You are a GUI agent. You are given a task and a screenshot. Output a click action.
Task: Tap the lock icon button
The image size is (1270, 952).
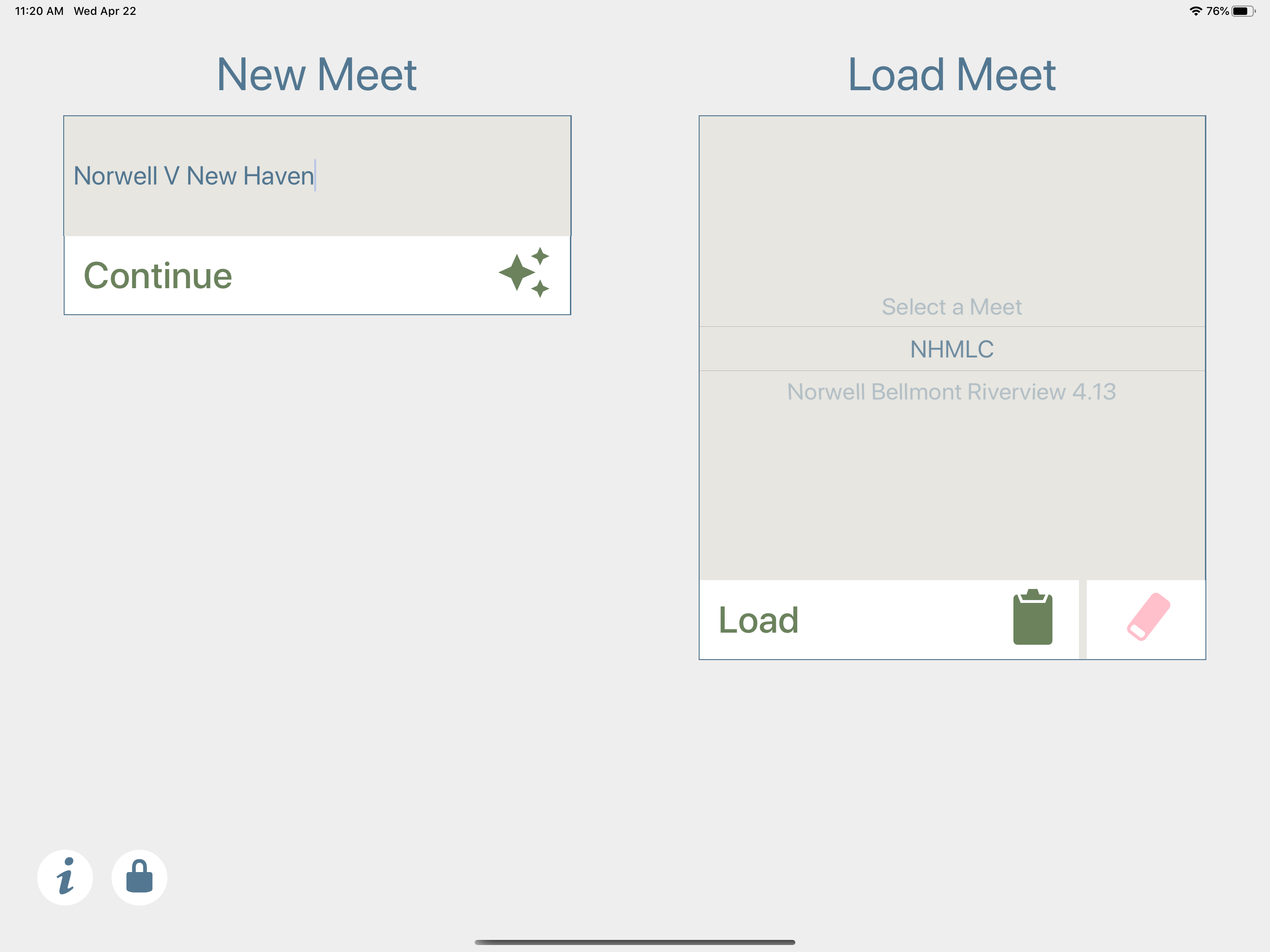139,877
